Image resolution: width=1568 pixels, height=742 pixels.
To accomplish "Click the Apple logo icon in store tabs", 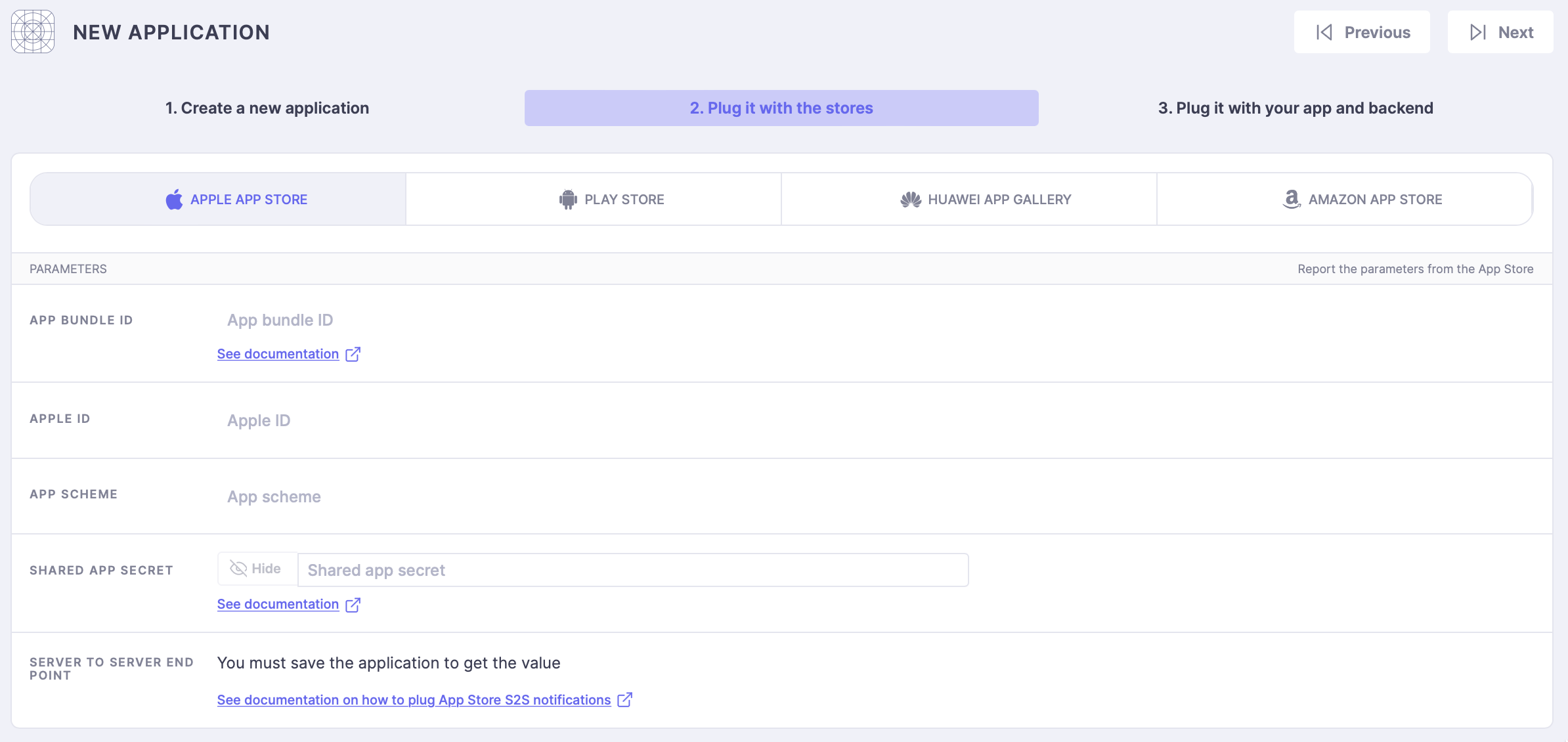I will point(174,199).
